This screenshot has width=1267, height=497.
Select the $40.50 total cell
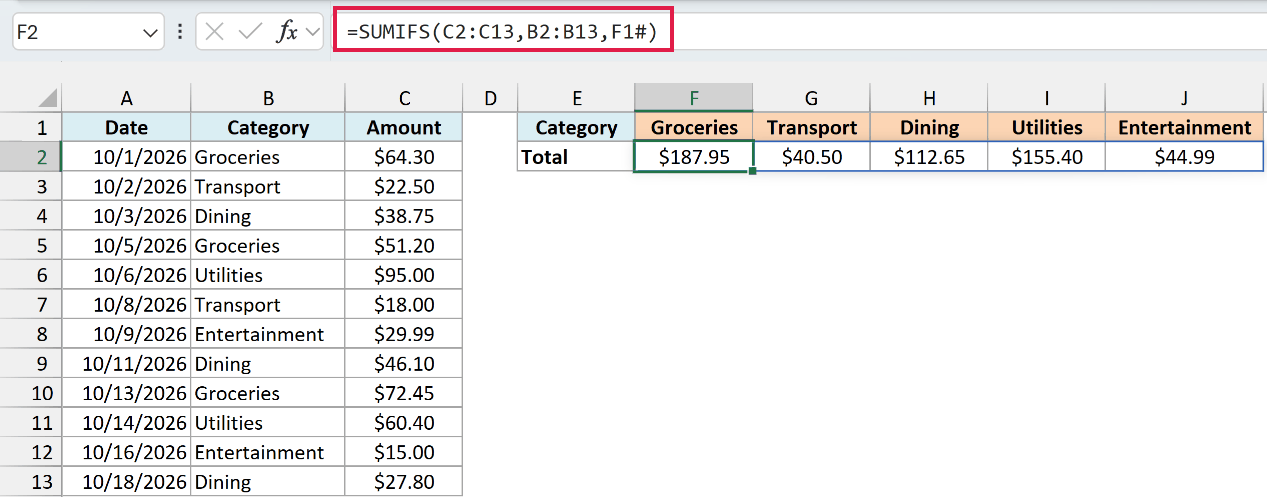tap(812, 157)
